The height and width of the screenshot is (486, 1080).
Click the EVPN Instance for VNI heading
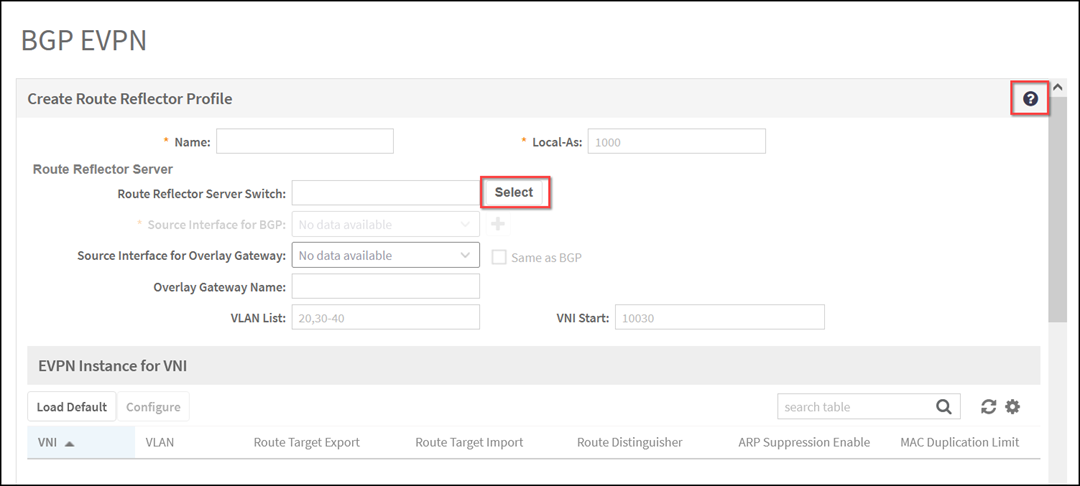[112, 366]
